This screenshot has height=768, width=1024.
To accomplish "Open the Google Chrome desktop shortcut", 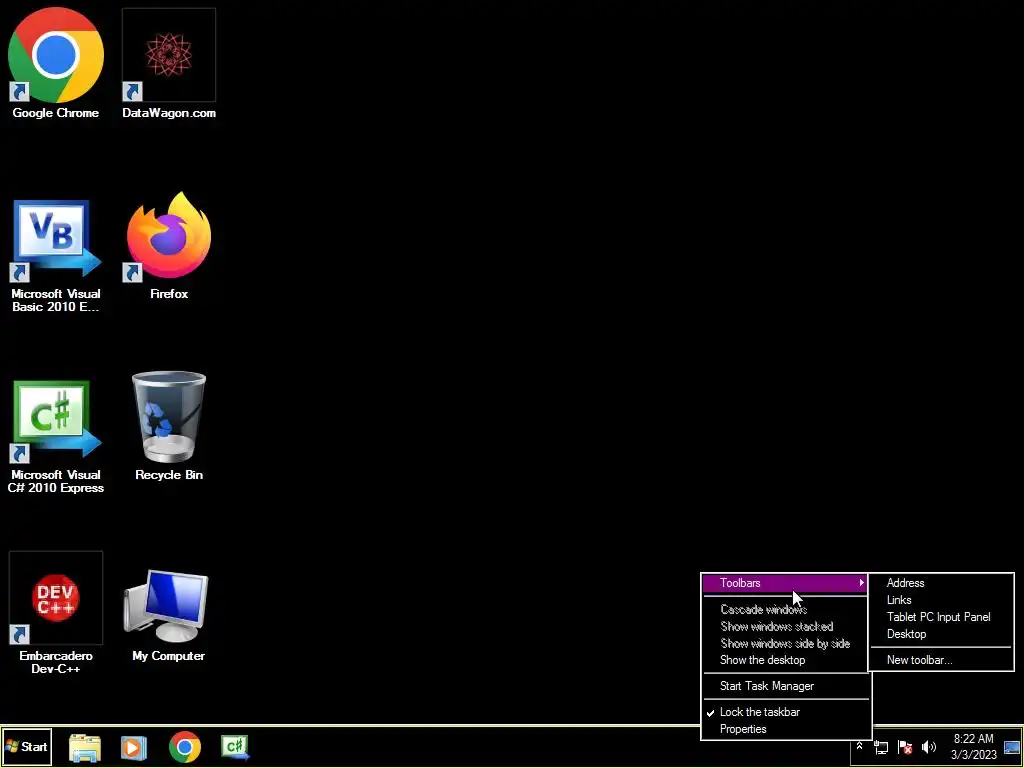I will [x=56, y=64].
